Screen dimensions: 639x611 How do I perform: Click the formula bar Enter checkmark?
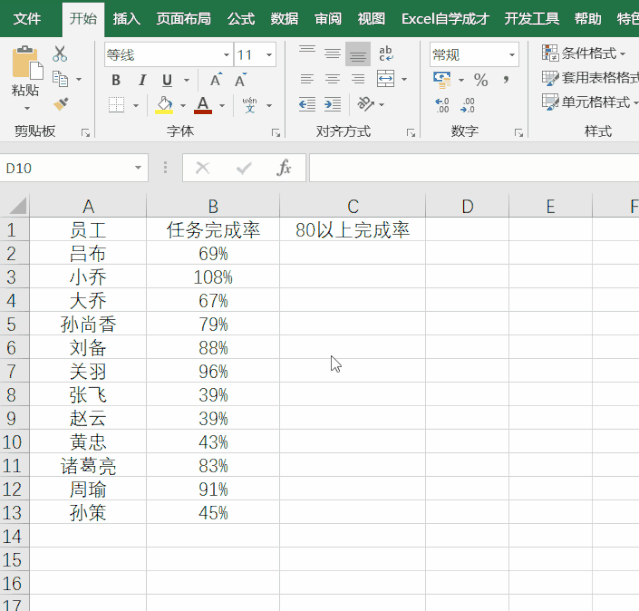click(244, 168)
